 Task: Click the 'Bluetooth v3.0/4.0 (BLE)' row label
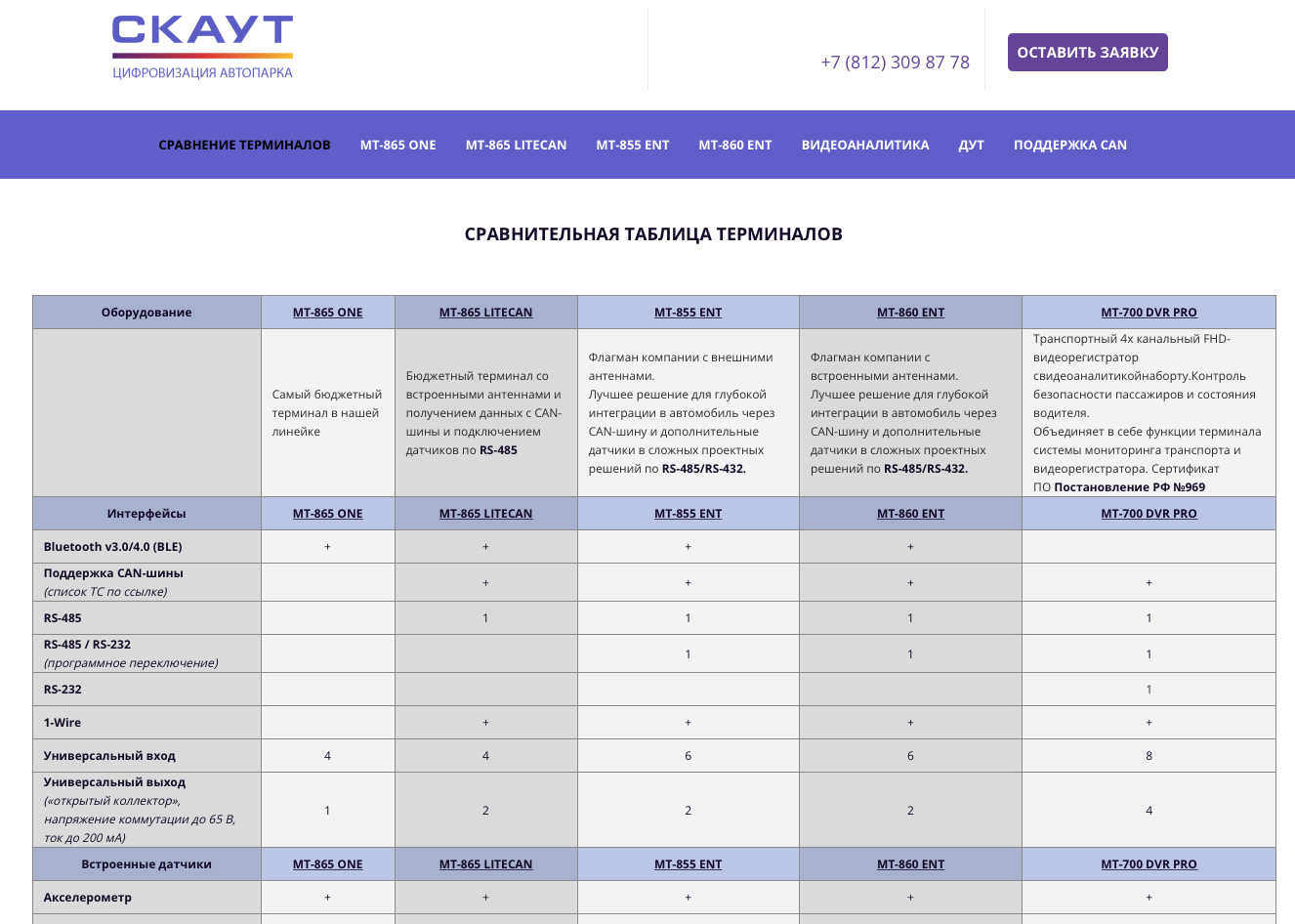(112, 547)
